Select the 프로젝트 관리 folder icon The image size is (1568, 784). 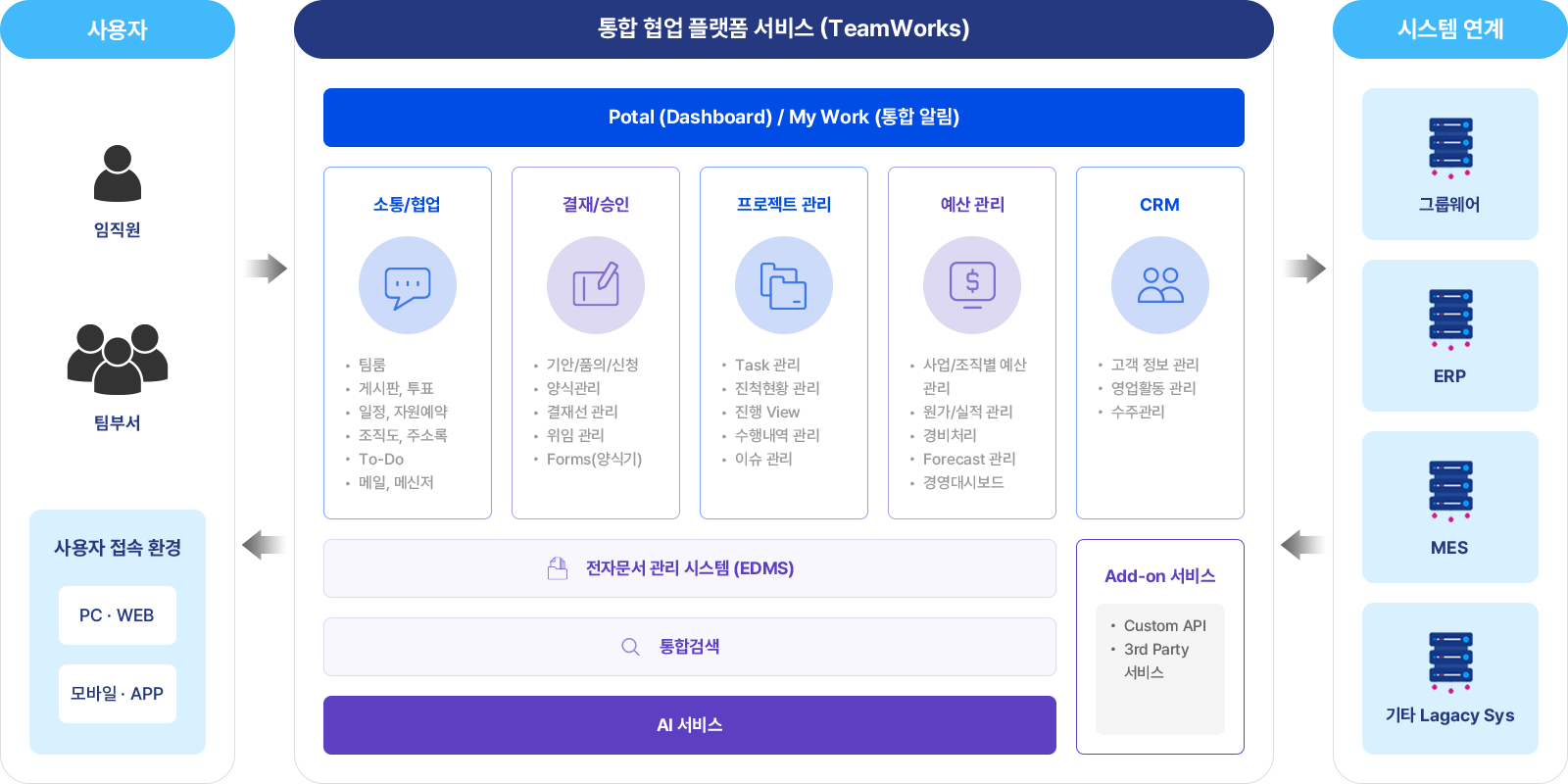pyautogui.click(x=784, y=286)
